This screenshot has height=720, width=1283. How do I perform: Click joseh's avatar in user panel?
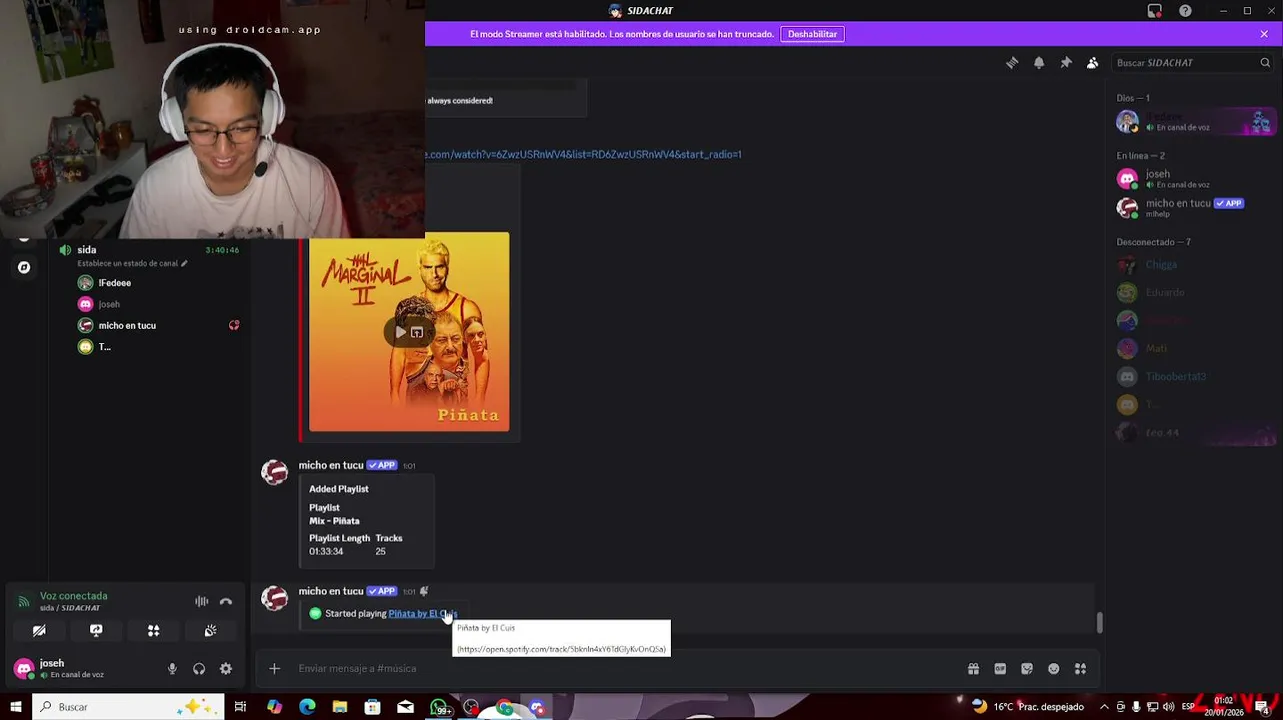pos(24,669)
